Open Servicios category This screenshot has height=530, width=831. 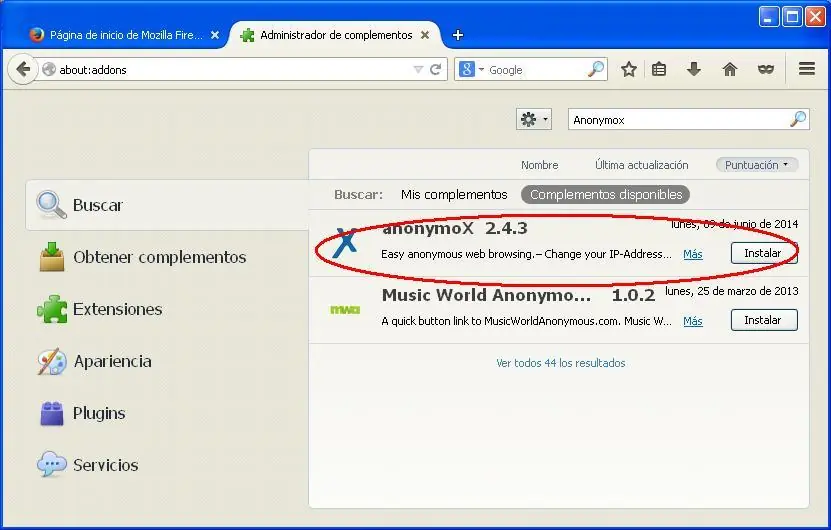click(167, 465)
